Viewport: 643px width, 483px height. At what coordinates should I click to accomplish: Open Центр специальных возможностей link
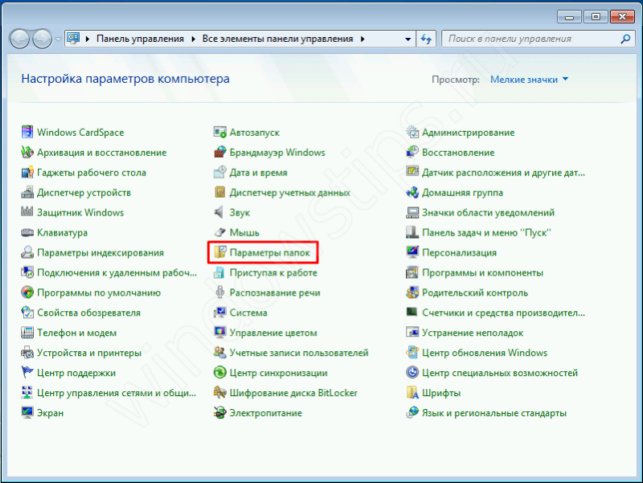coord(500,373)
